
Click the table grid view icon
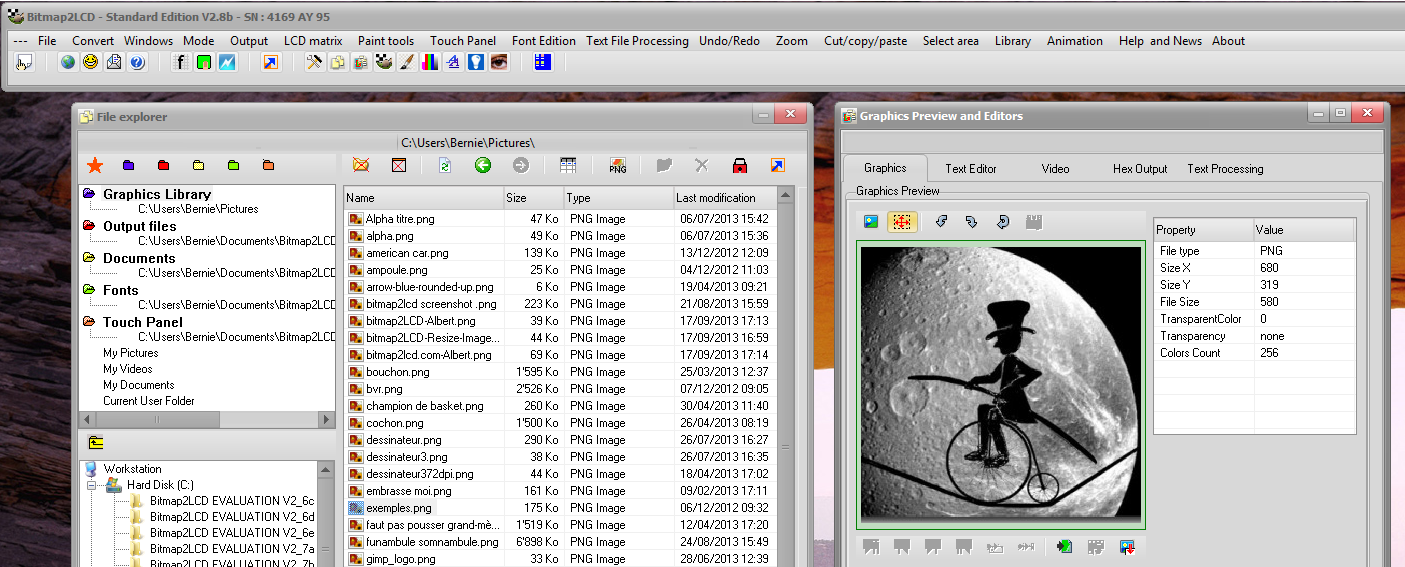point(568,165)
